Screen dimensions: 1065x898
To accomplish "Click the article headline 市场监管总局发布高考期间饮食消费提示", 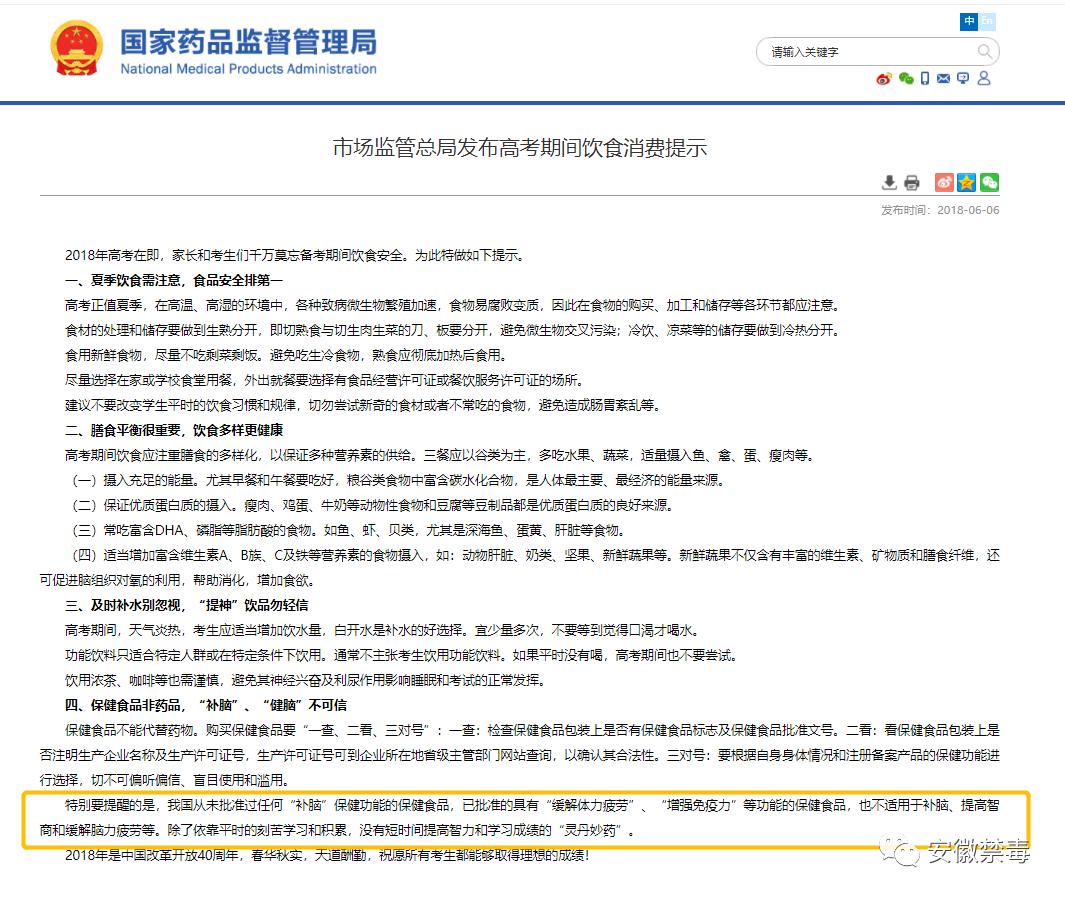I will pyautogui.click(x=519, y=148).
